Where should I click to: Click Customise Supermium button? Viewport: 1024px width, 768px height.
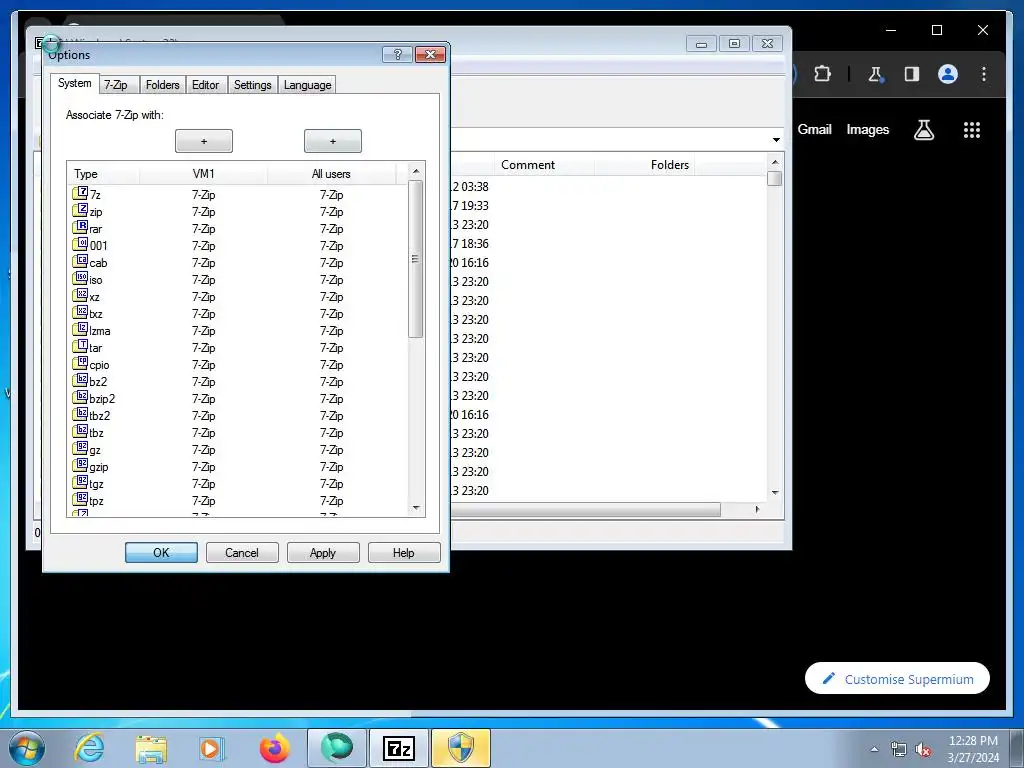coord(897,679)
